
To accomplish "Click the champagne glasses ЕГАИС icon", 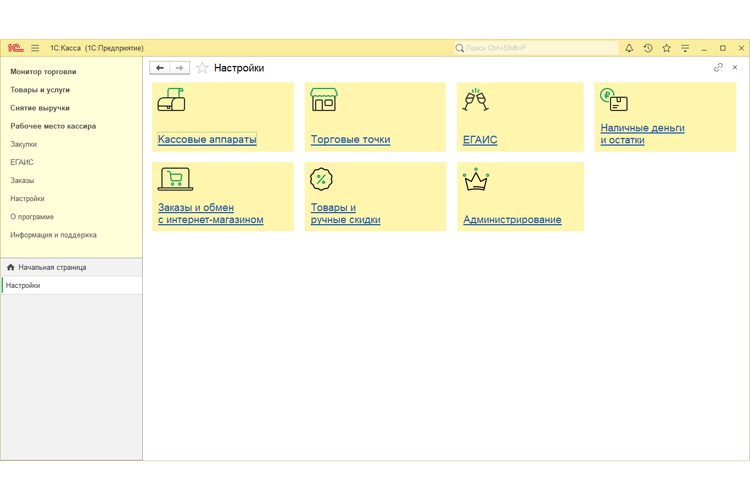I will 475,100.
